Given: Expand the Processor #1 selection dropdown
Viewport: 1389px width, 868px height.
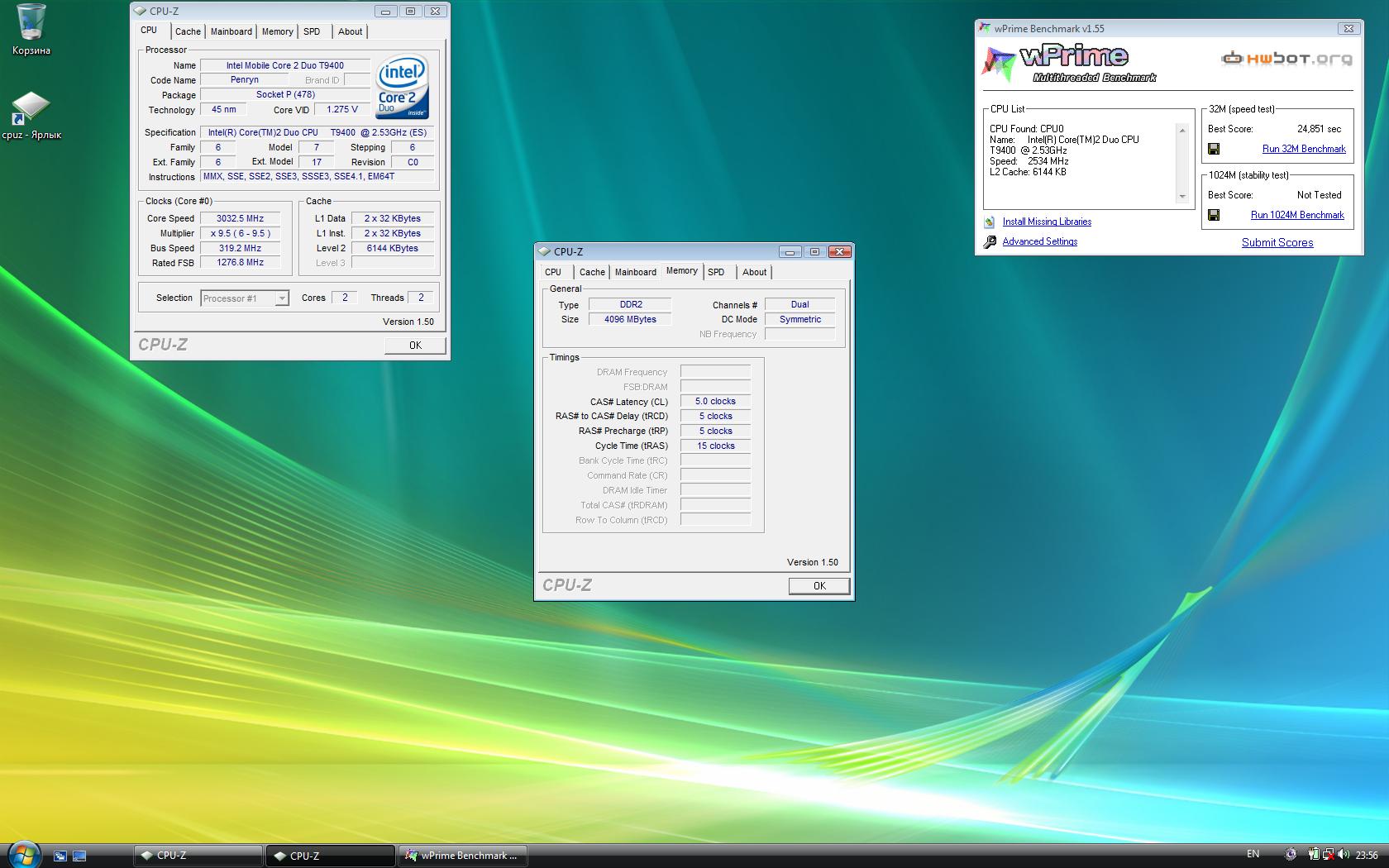Looking at the screenshot, I should 282,298.
